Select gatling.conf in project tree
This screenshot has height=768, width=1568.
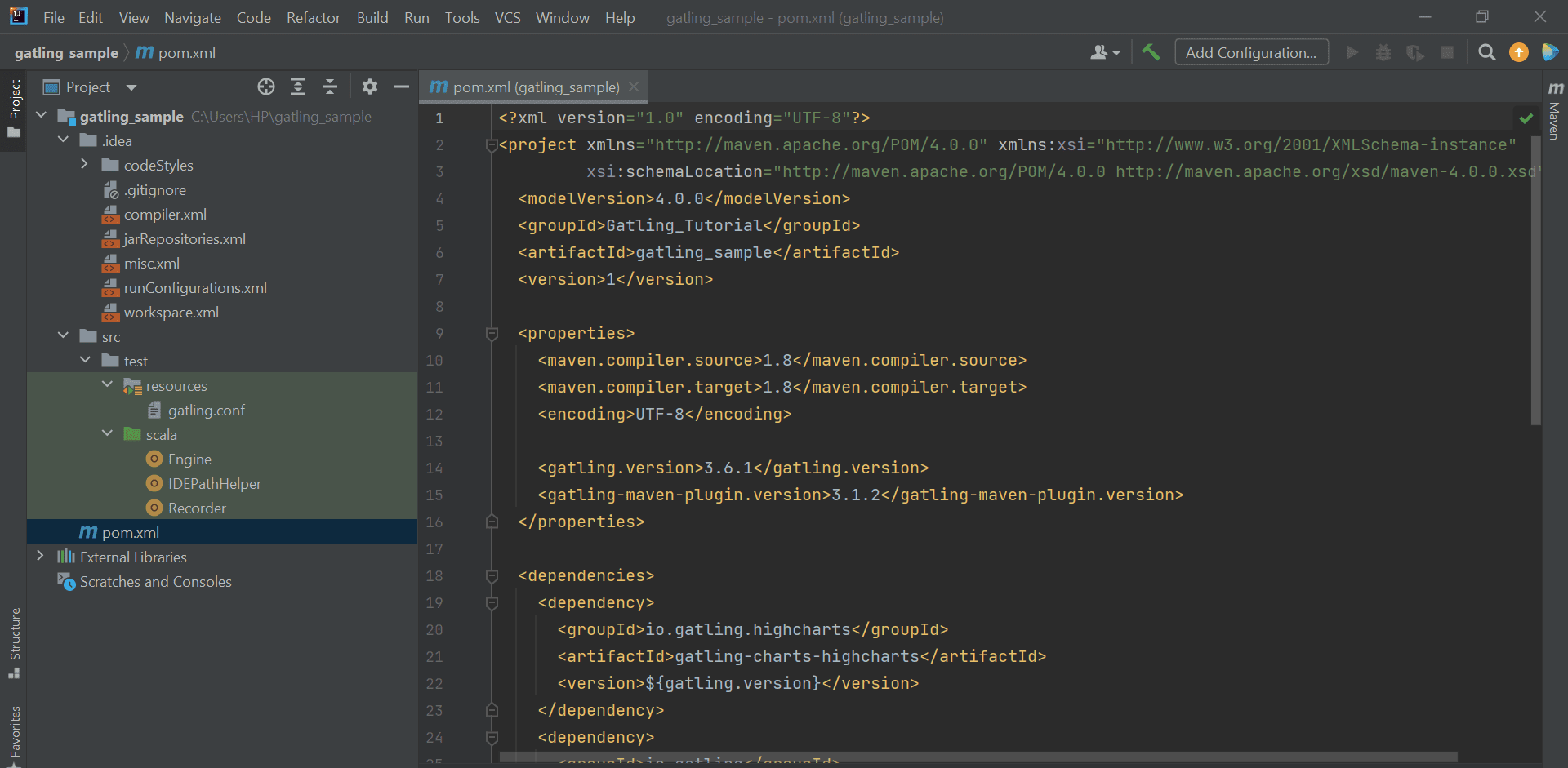(206, 410)
